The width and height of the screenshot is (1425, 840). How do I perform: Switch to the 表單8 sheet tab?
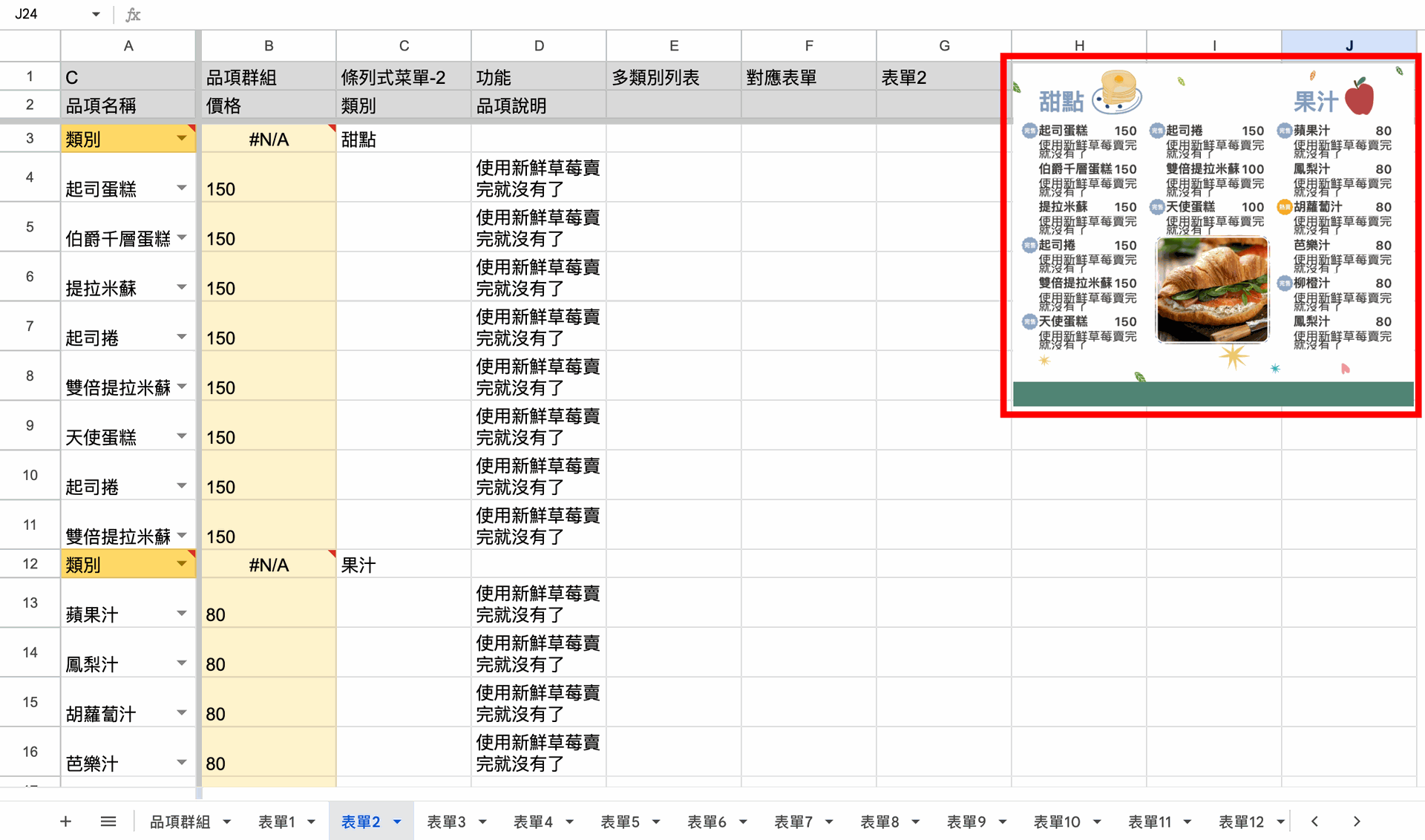879,821
